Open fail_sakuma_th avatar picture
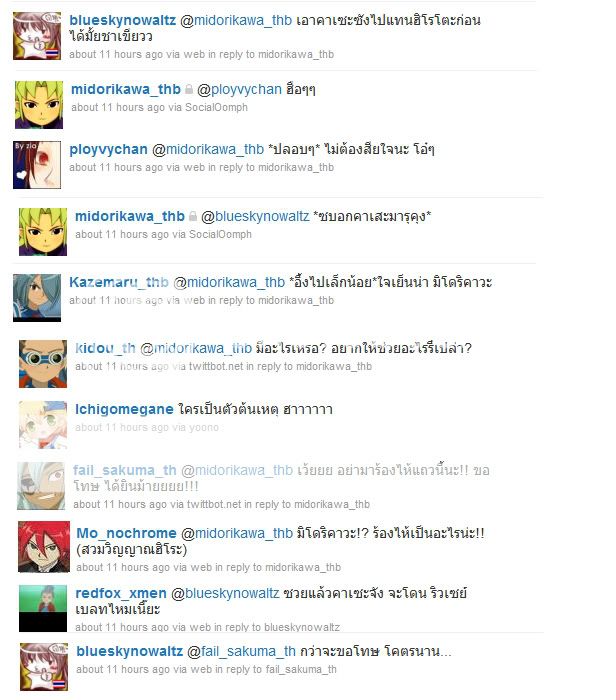The width and height of the screenshot is (616, 700). [41, 486]
